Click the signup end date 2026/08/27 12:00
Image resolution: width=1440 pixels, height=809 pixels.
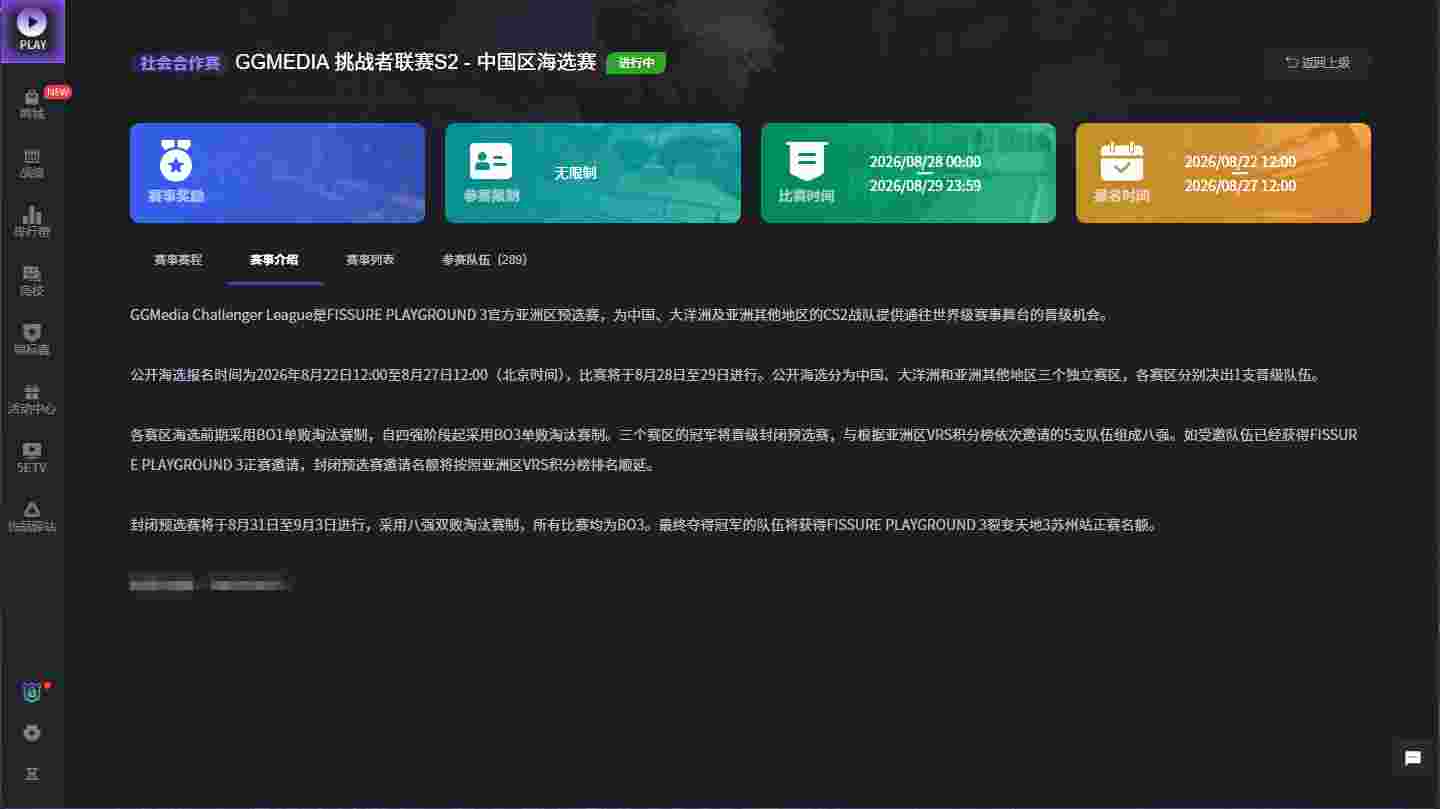(x=1240, y=186)
